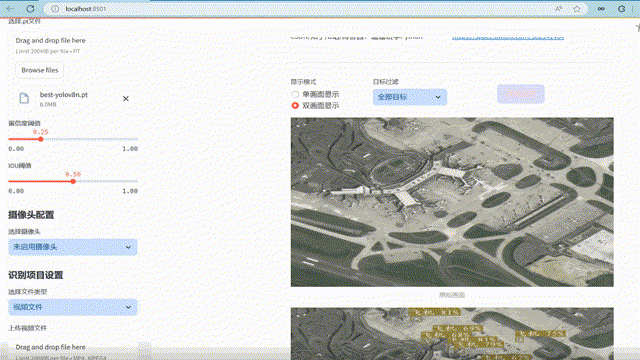Click the IOU threshold slider handle
Viewport: 640px width, 360px height.
click(x=73, y=181)
